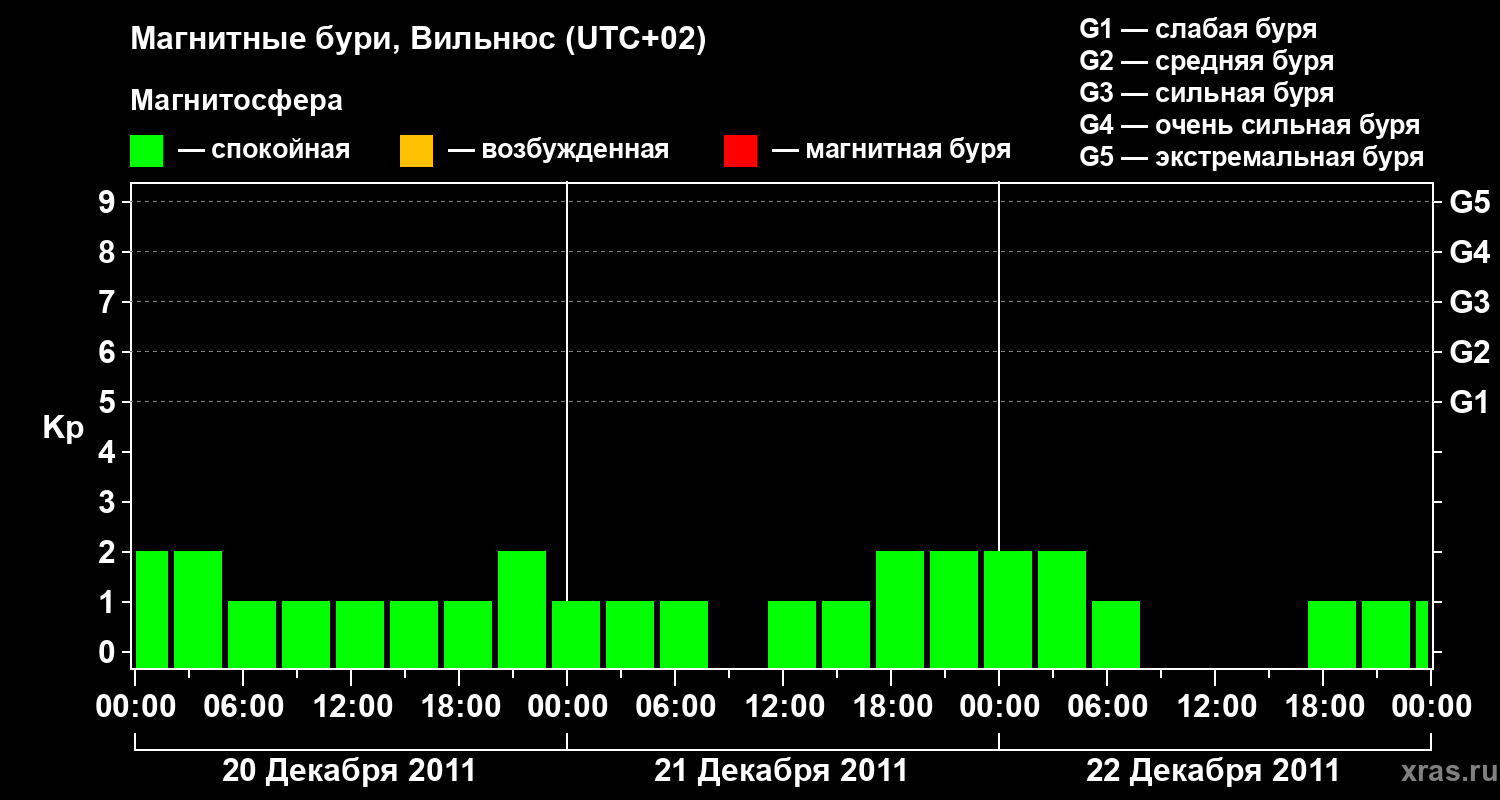The image size is (1500, 800).
Task: Click the '06:00' tick label of 20 December
Action: coord(243,707)
